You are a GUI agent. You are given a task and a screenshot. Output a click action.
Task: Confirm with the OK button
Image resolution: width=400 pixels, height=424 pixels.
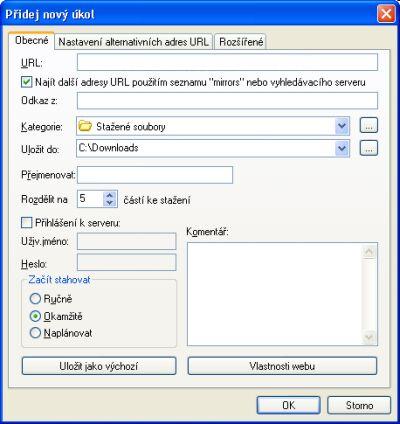[x=288, y=405]
